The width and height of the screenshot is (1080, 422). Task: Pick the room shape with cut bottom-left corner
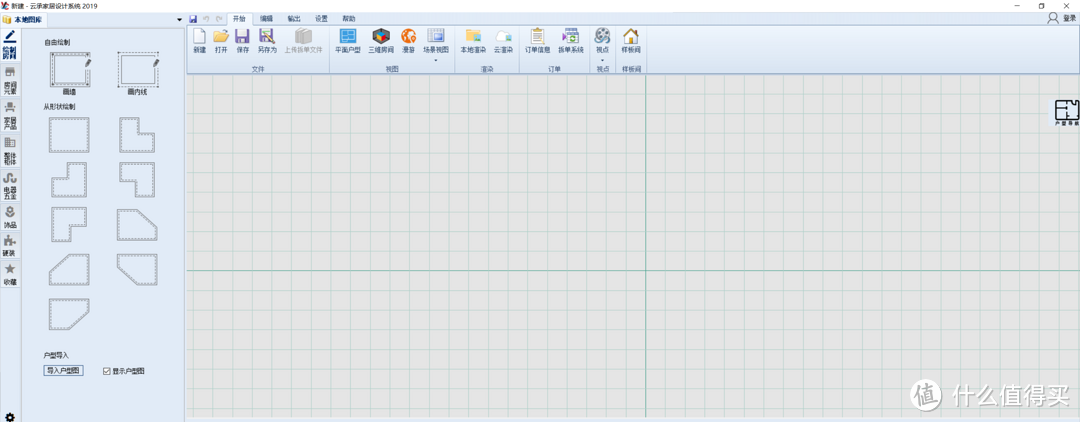point(137,270)
